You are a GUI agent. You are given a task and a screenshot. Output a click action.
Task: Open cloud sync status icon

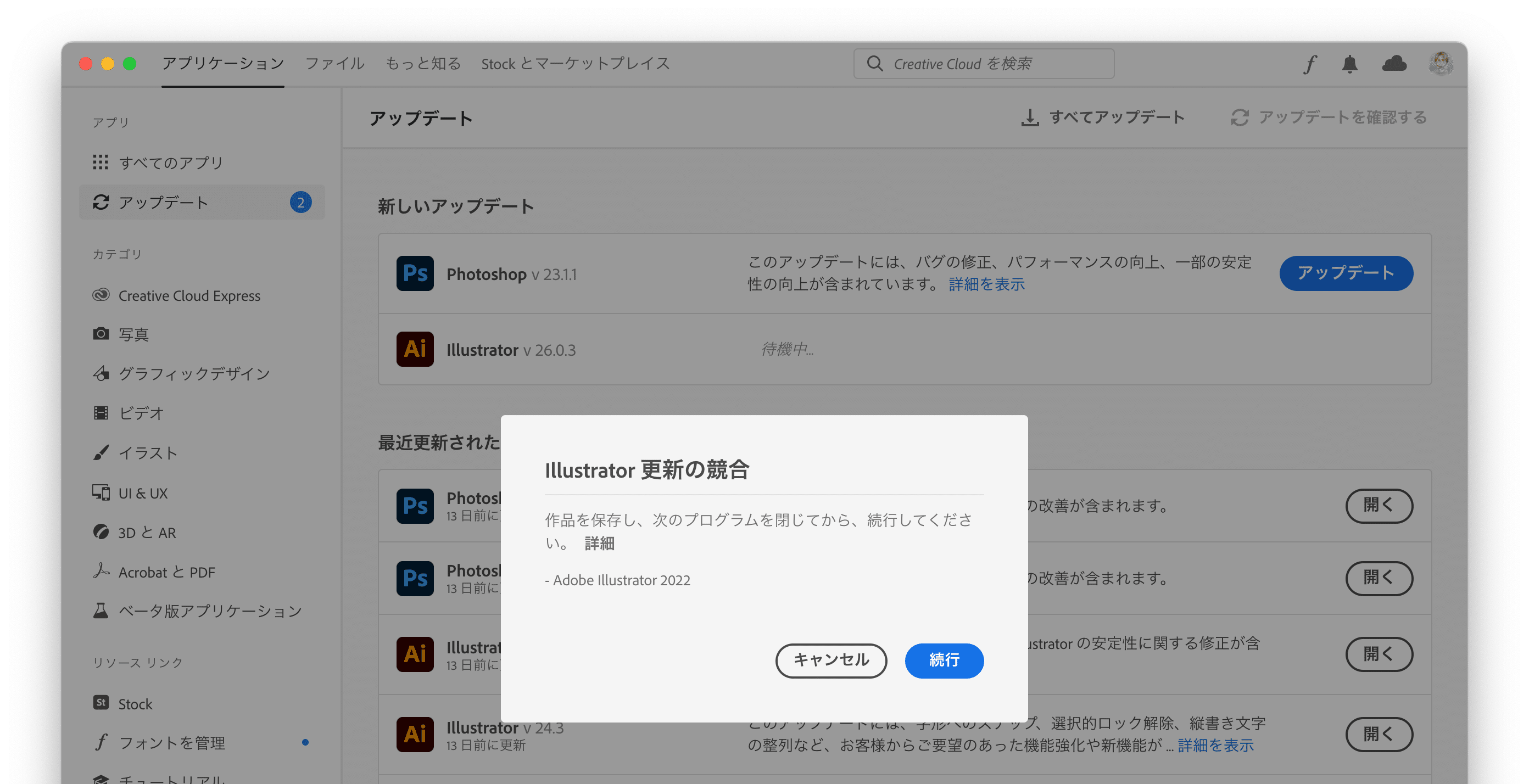[x=1394, y=64]
